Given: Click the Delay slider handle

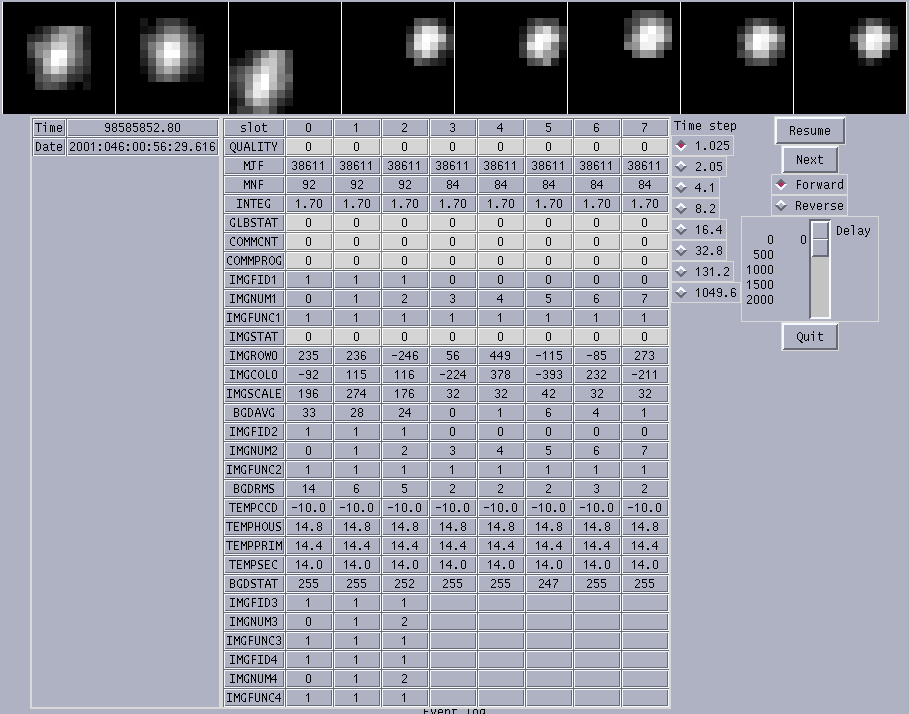Looking at the screenshot, I should (820, 238).
